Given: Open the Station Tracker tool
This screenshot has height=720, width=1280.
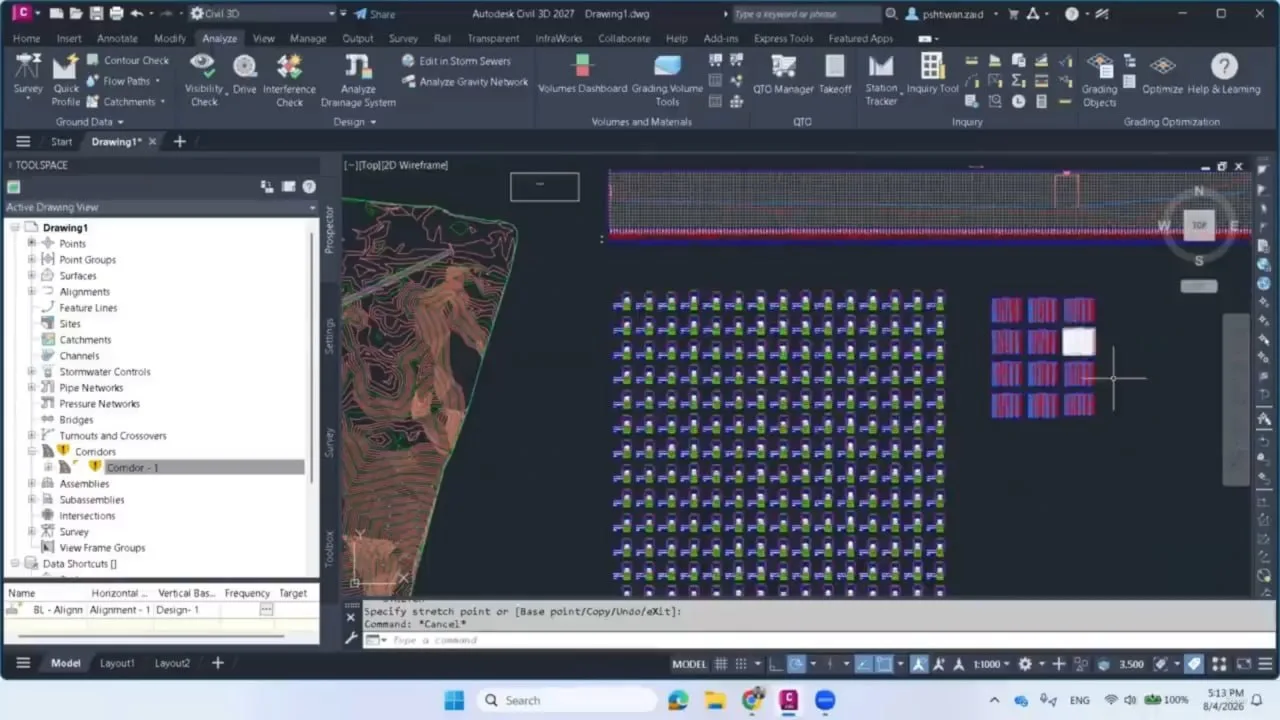Looking at the screenshot, I should pos(881,80).
